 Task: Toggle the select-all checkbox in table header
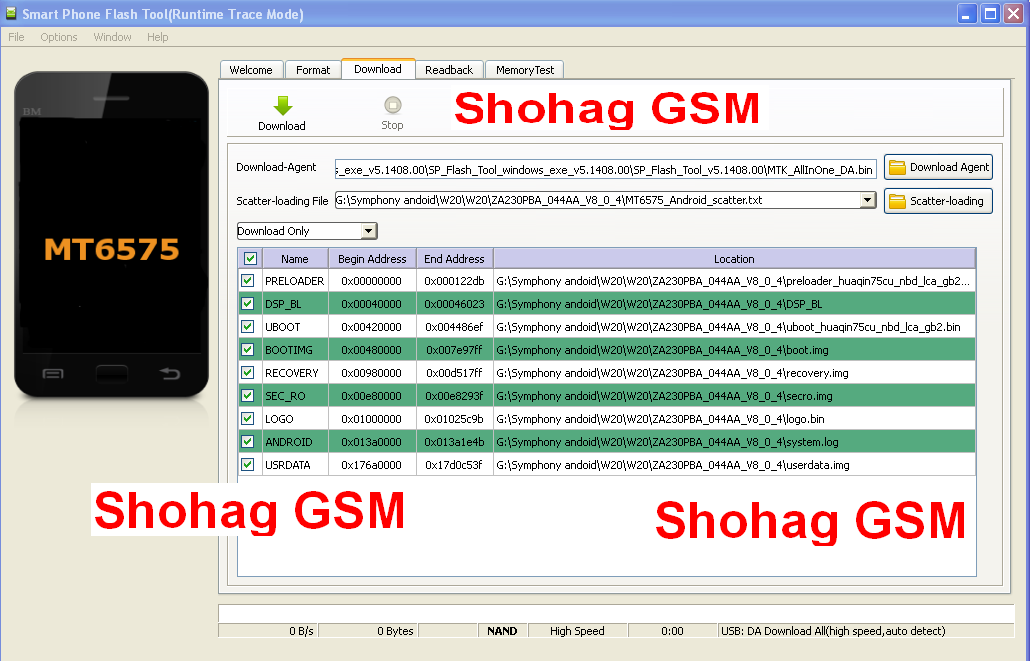(249, 258)
